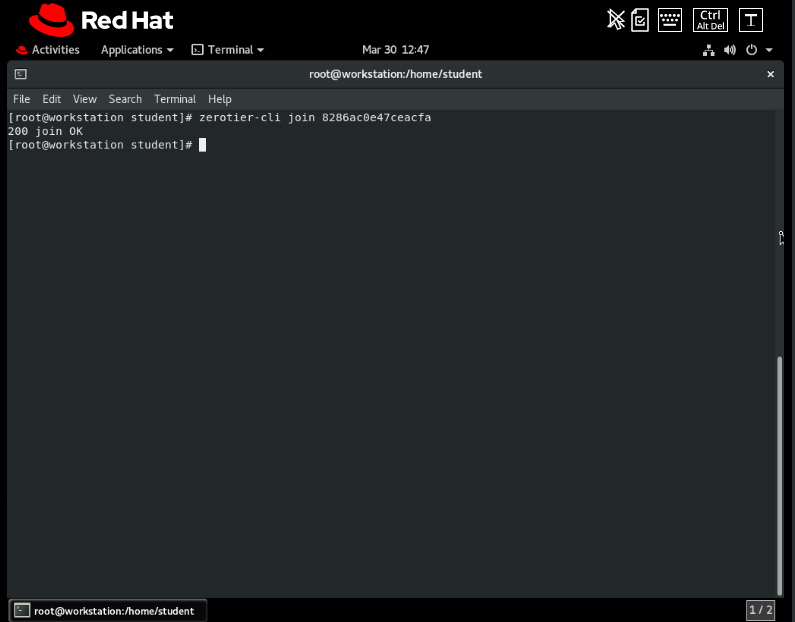
Task: Expand the system menu arrow
Action: pos(769,50)
